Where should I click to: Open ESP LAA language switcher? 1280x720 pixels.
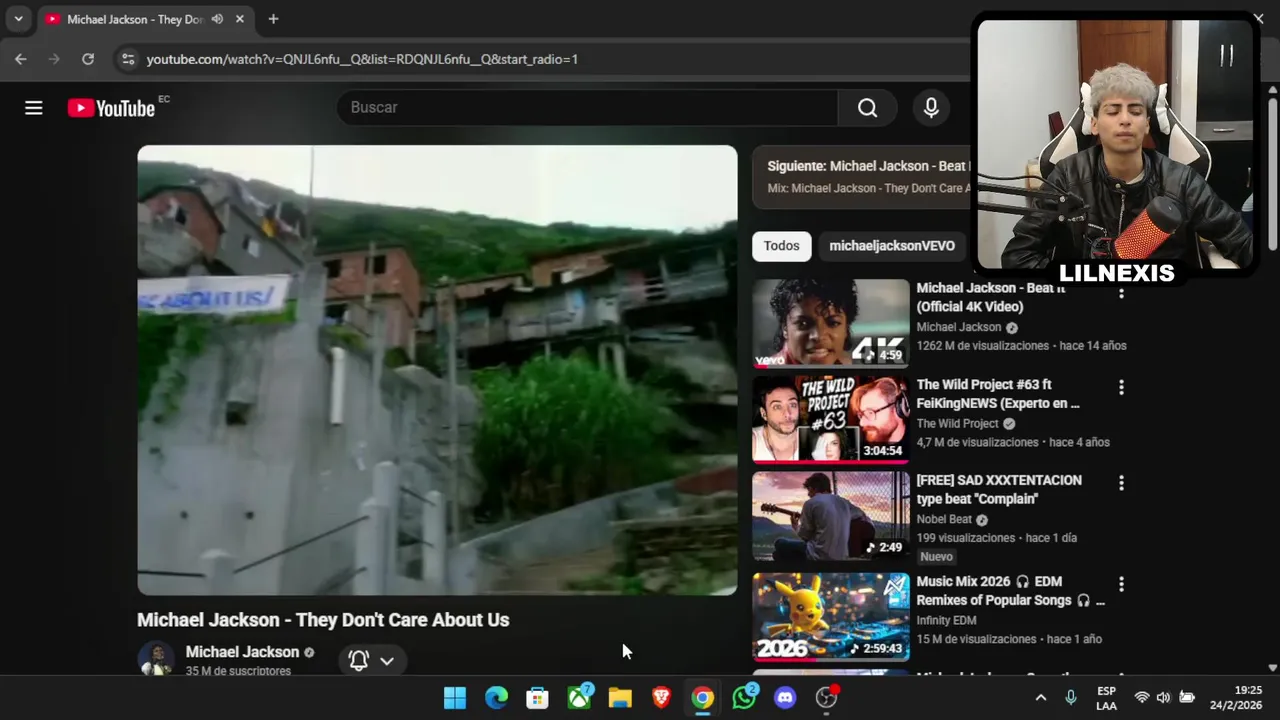(x=1106, y=698)
